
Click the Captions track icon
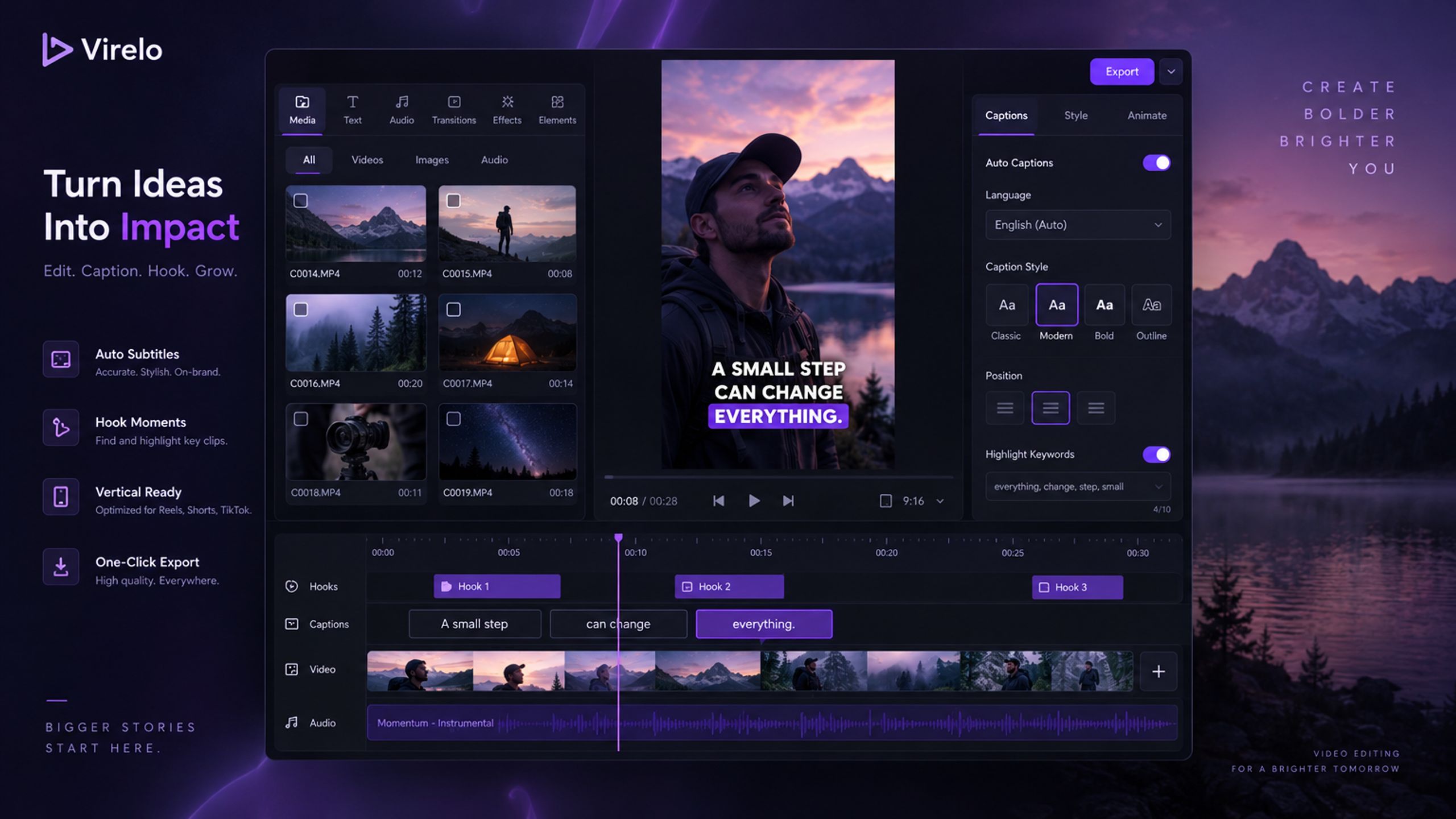tap(291, 624)
